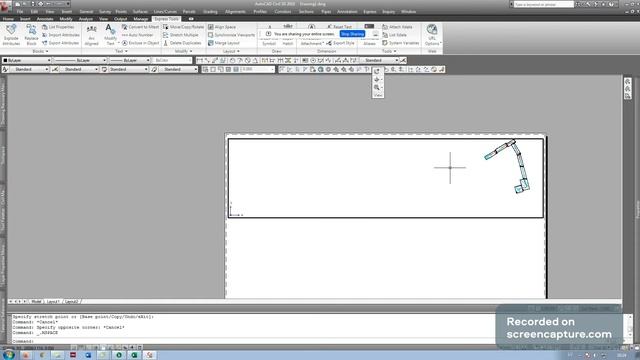Open the ByLayer linetype dropdown

[x=80, y=60]
